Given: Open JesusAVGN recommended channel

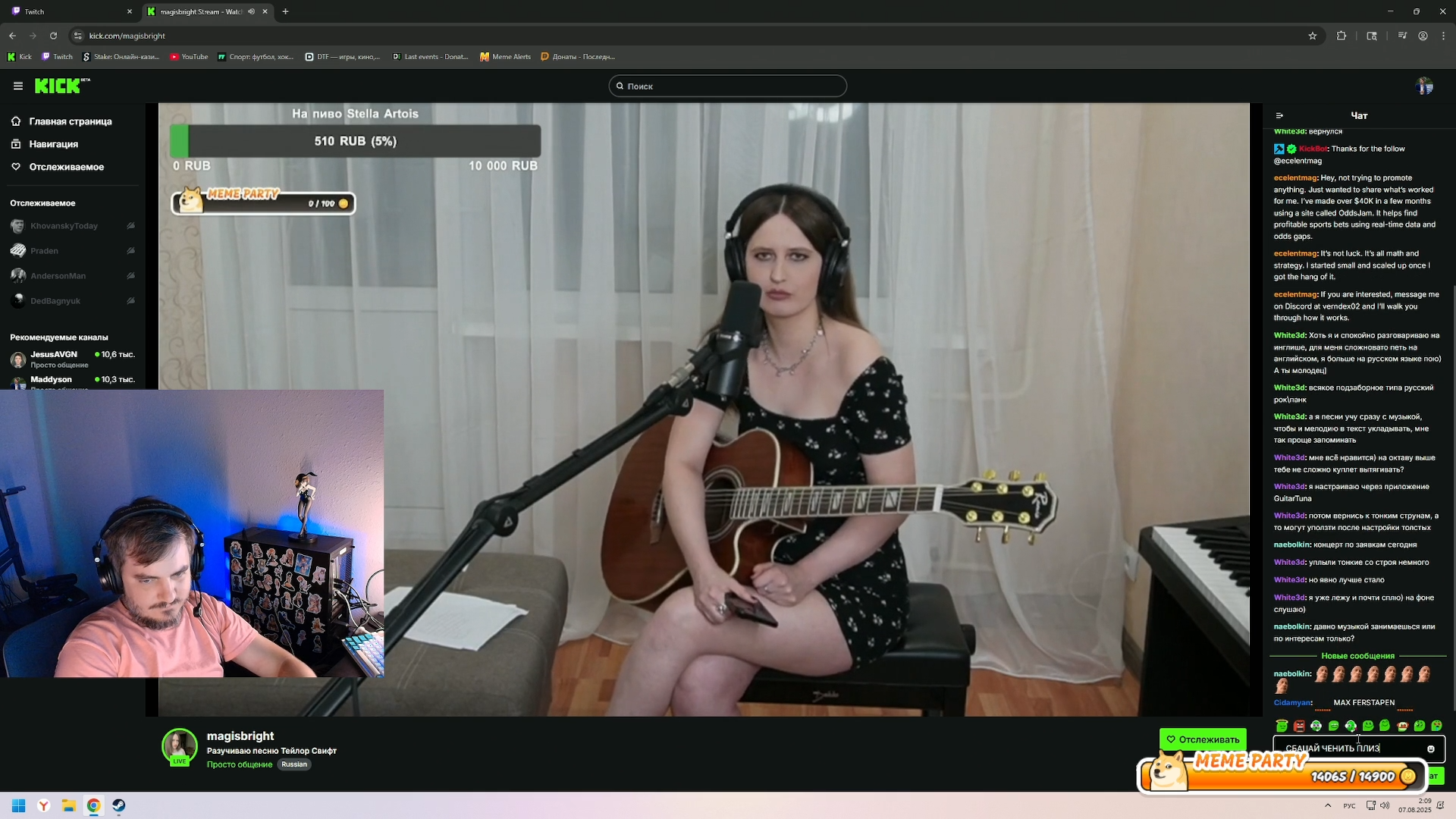Looking at the screenshot, I should coord(54,354).
